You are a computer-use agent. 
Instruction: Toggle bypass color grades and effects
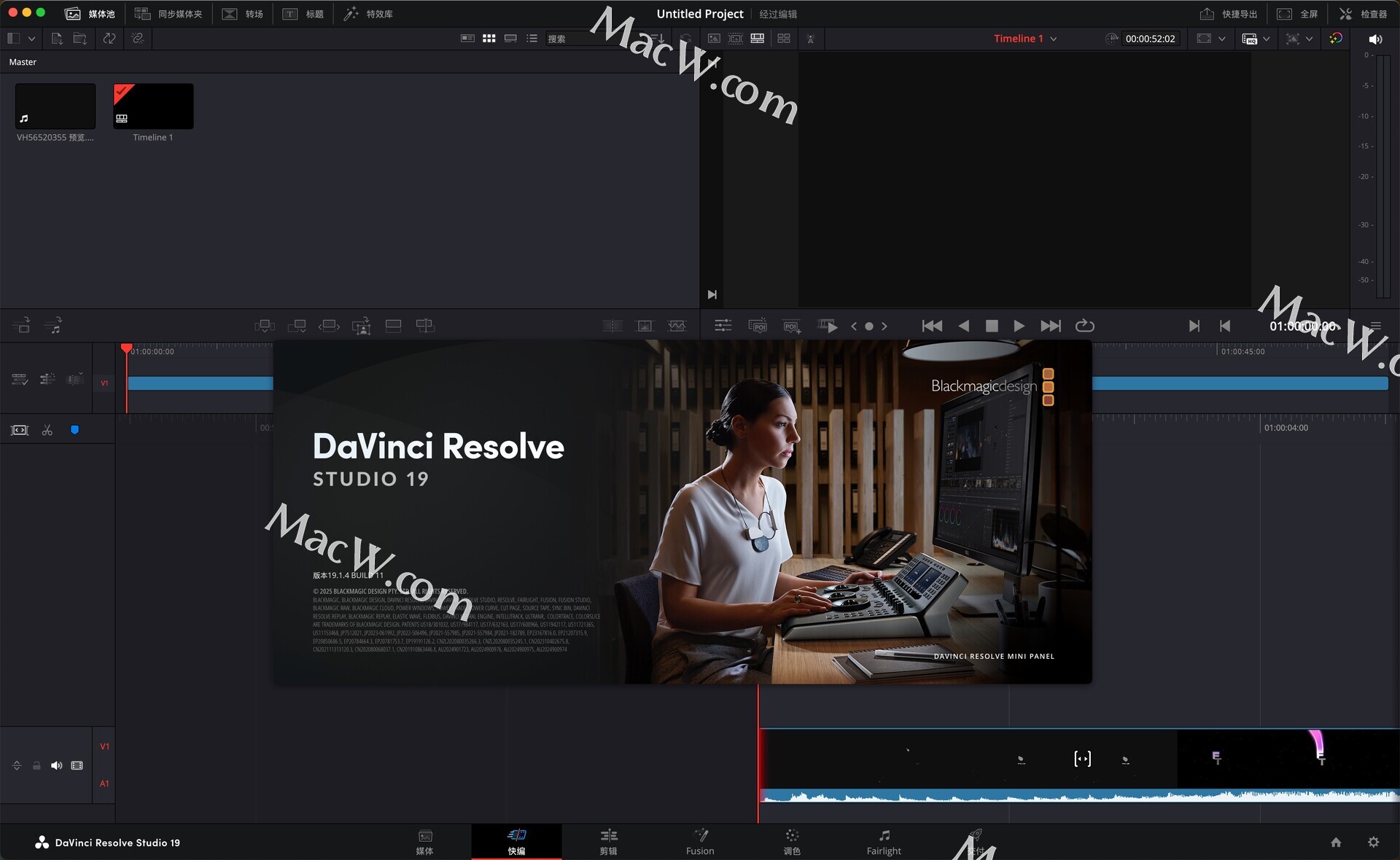point(1336,38)
